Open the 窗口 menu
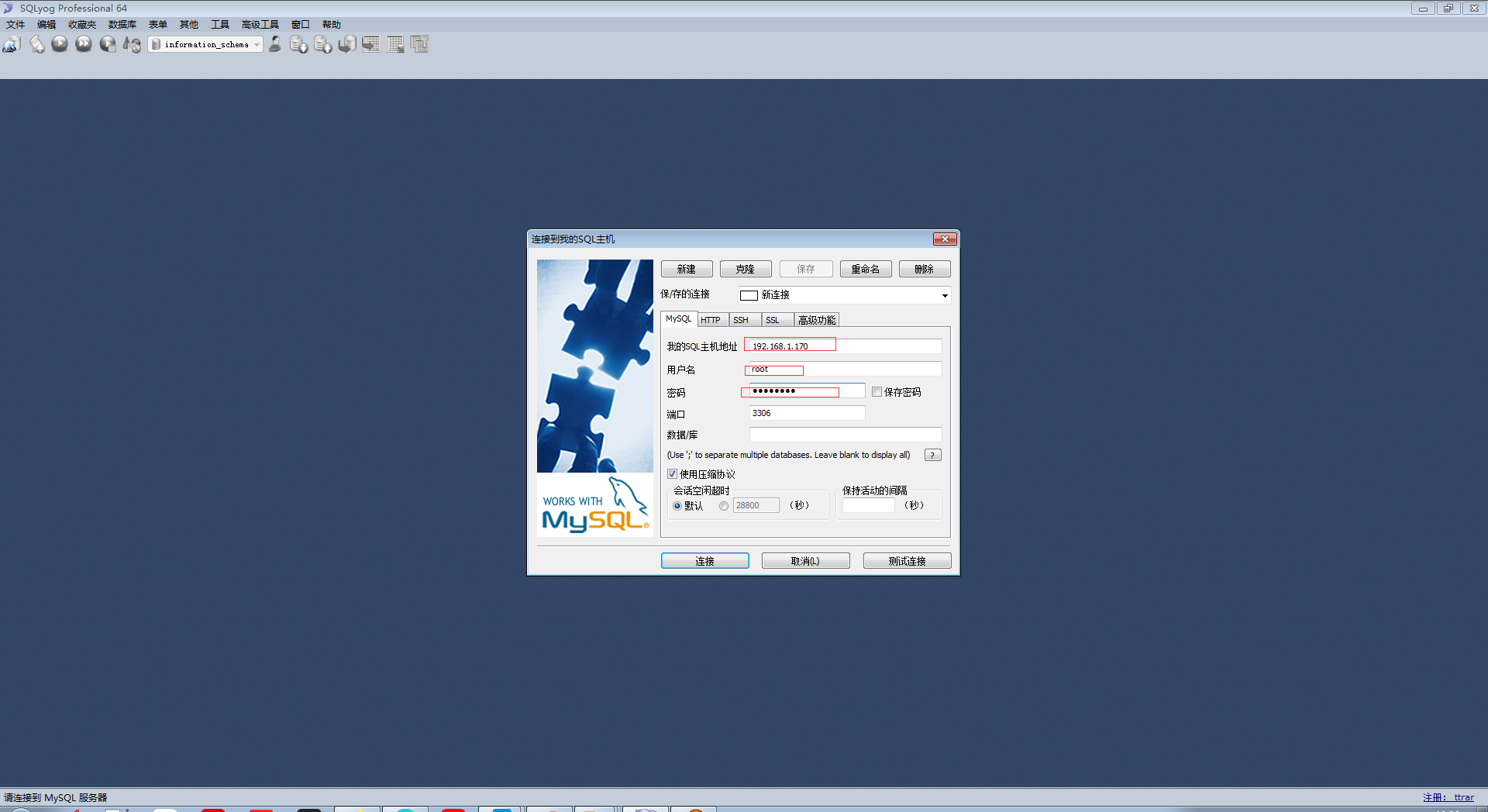 (x=301, y=25)
